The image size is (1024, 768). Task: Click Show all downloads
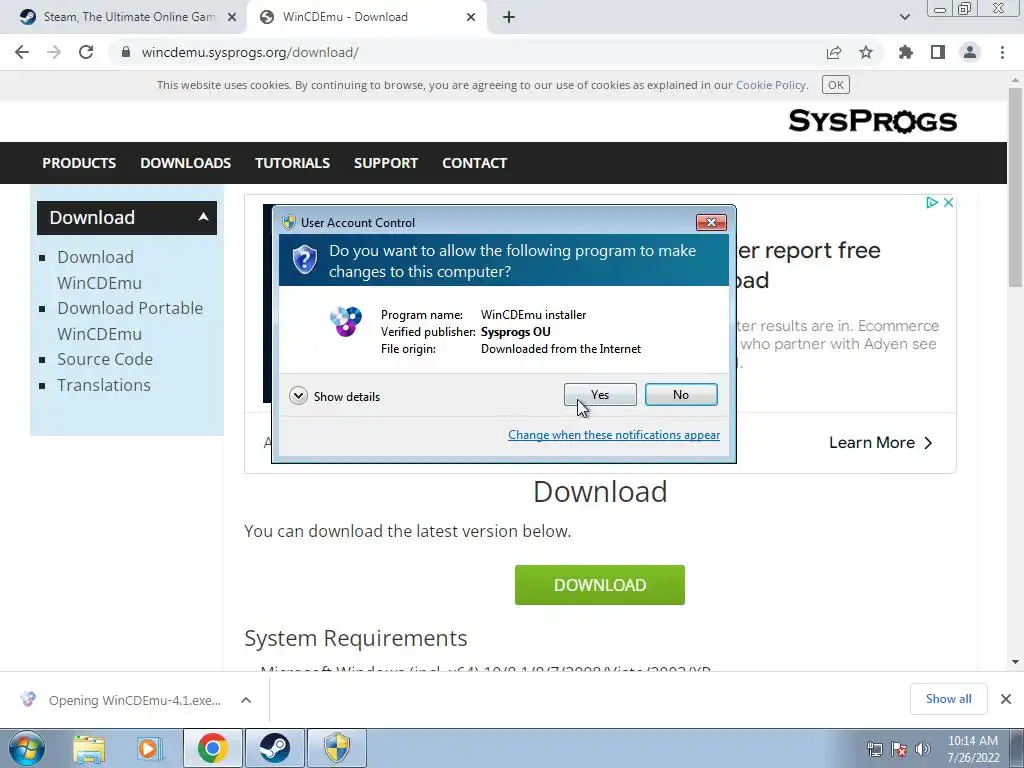click(x=948, y=699)
